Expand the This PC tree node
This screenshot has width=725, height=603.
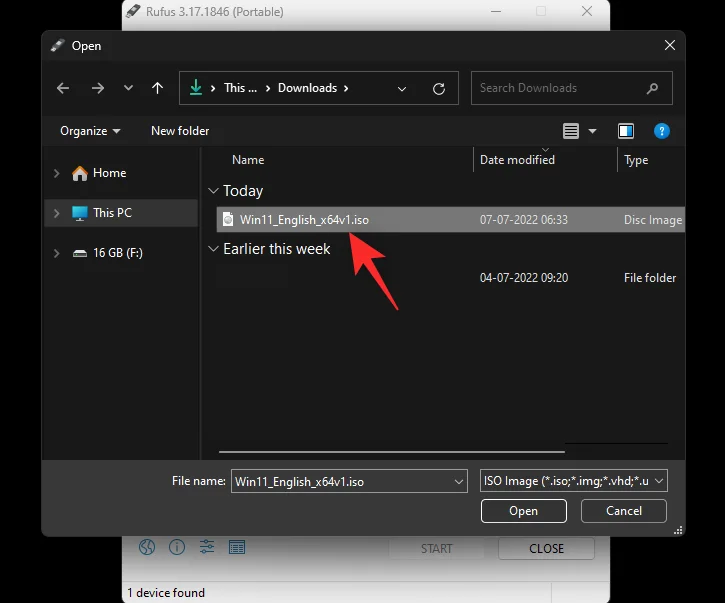pyautogui.click(x=56, y=213)
